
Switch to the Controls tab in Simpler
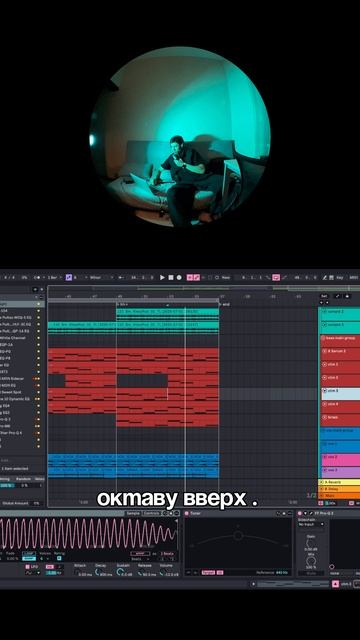(152, 513)
